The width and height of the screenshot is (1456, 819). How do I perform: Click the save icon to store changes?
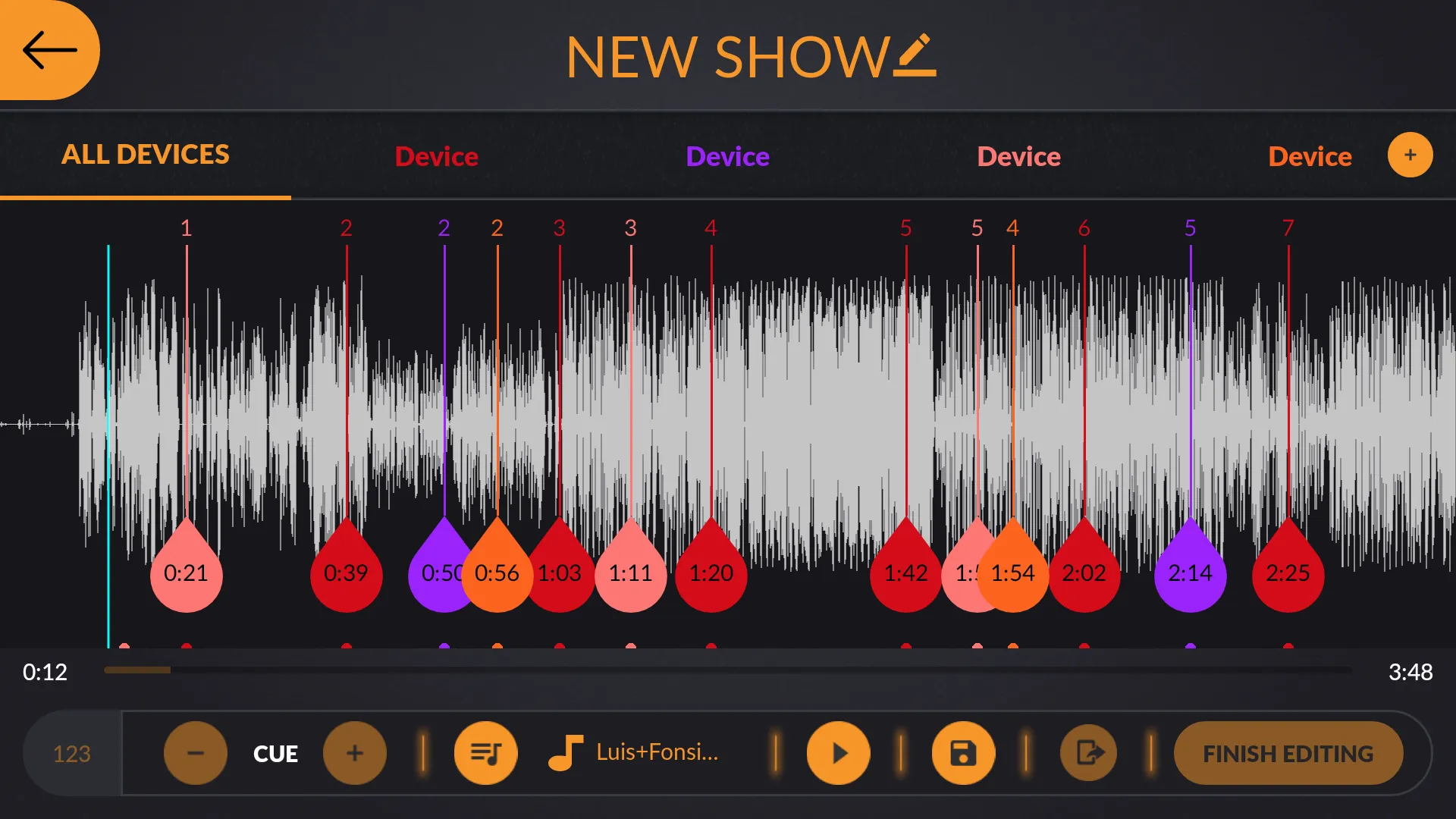pos(964,752)
